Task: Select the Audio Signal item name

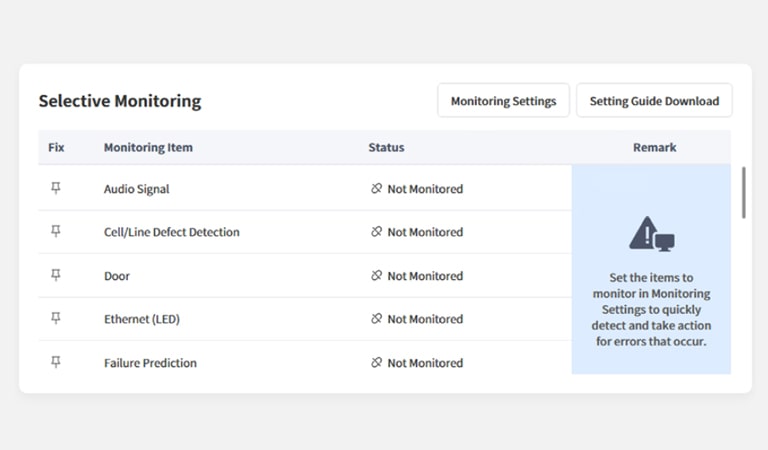Action: point(136,189)
